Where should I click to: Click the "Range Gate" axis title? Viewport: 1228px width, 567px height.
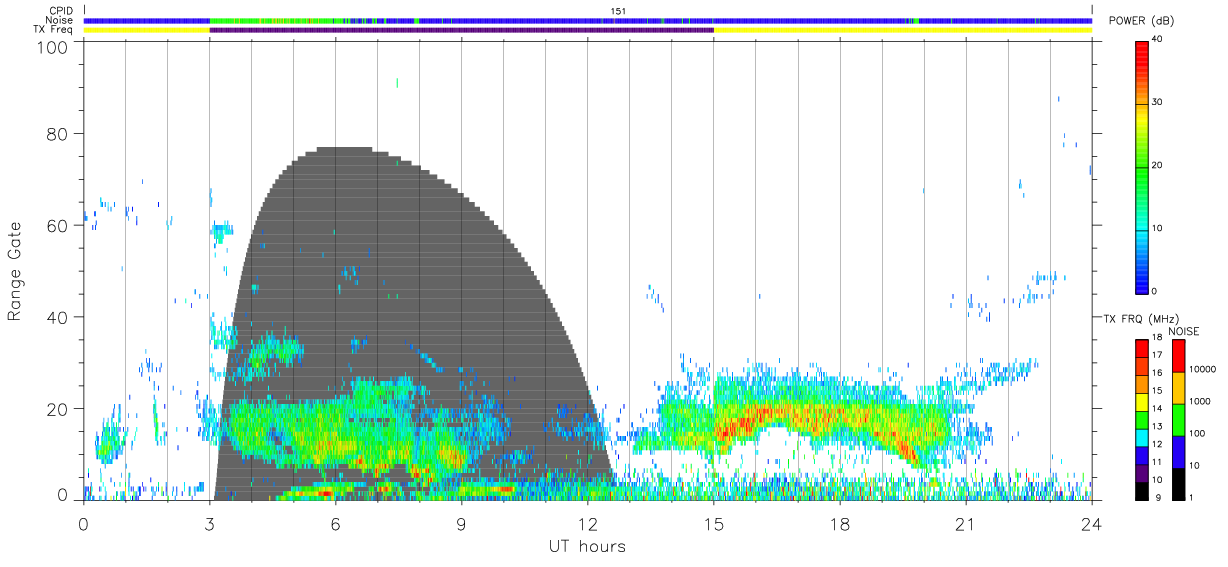click(15, 272)
